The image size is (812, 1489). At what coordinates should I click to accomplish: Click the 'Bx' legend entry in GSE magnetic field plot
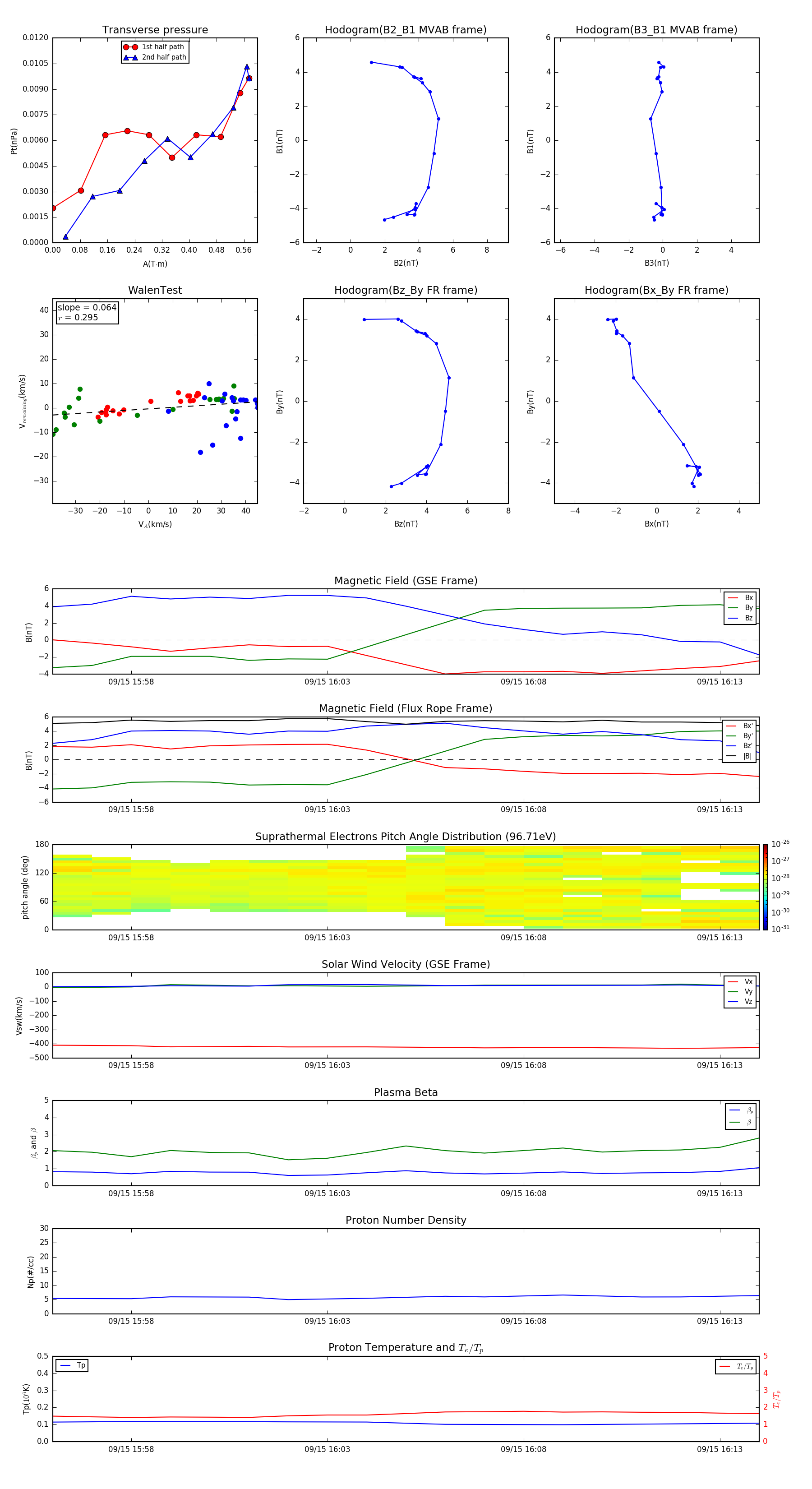740,598
